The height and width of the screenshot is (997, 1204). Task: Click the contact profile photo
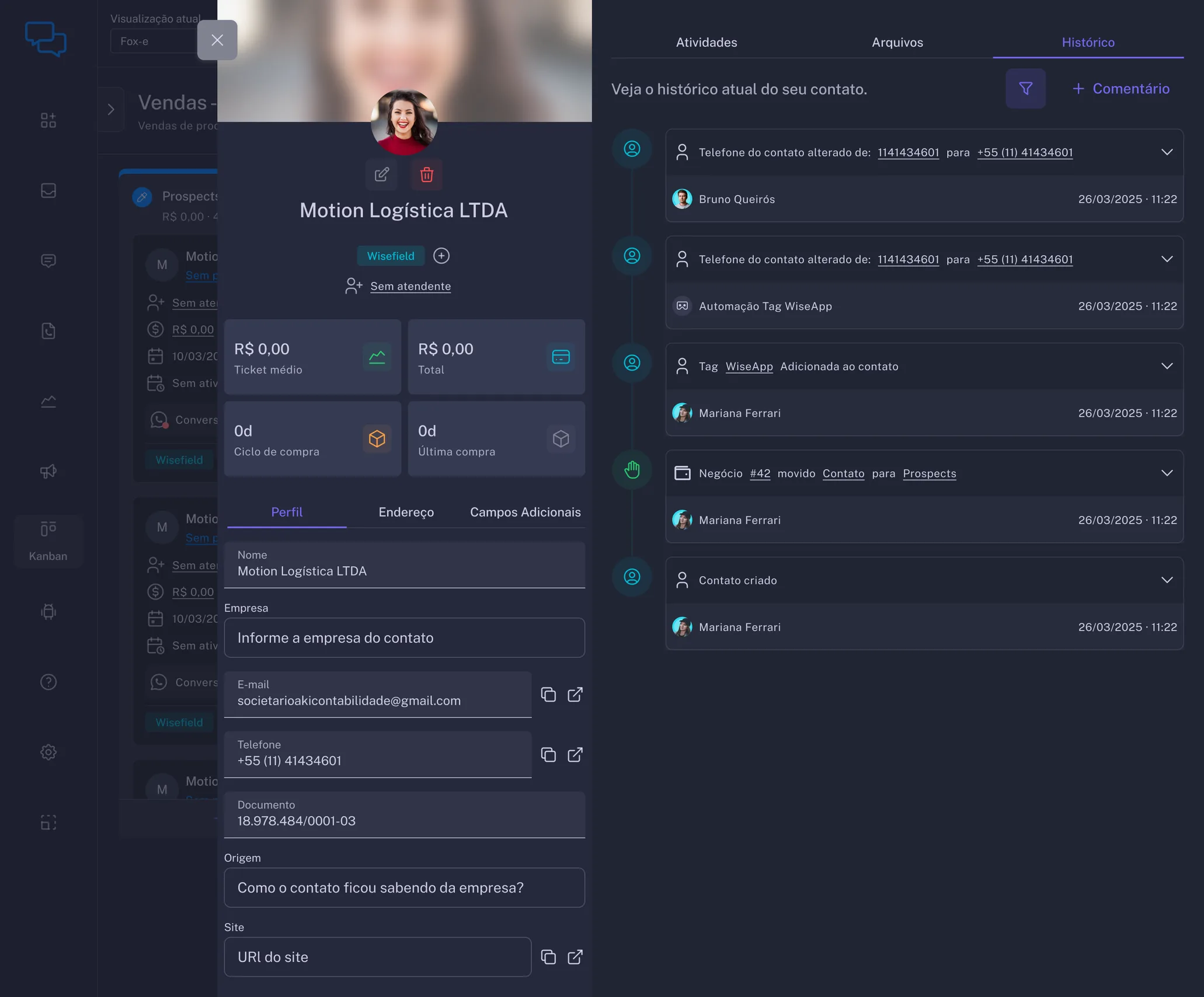pyautogui.click(x=404, y=122)
